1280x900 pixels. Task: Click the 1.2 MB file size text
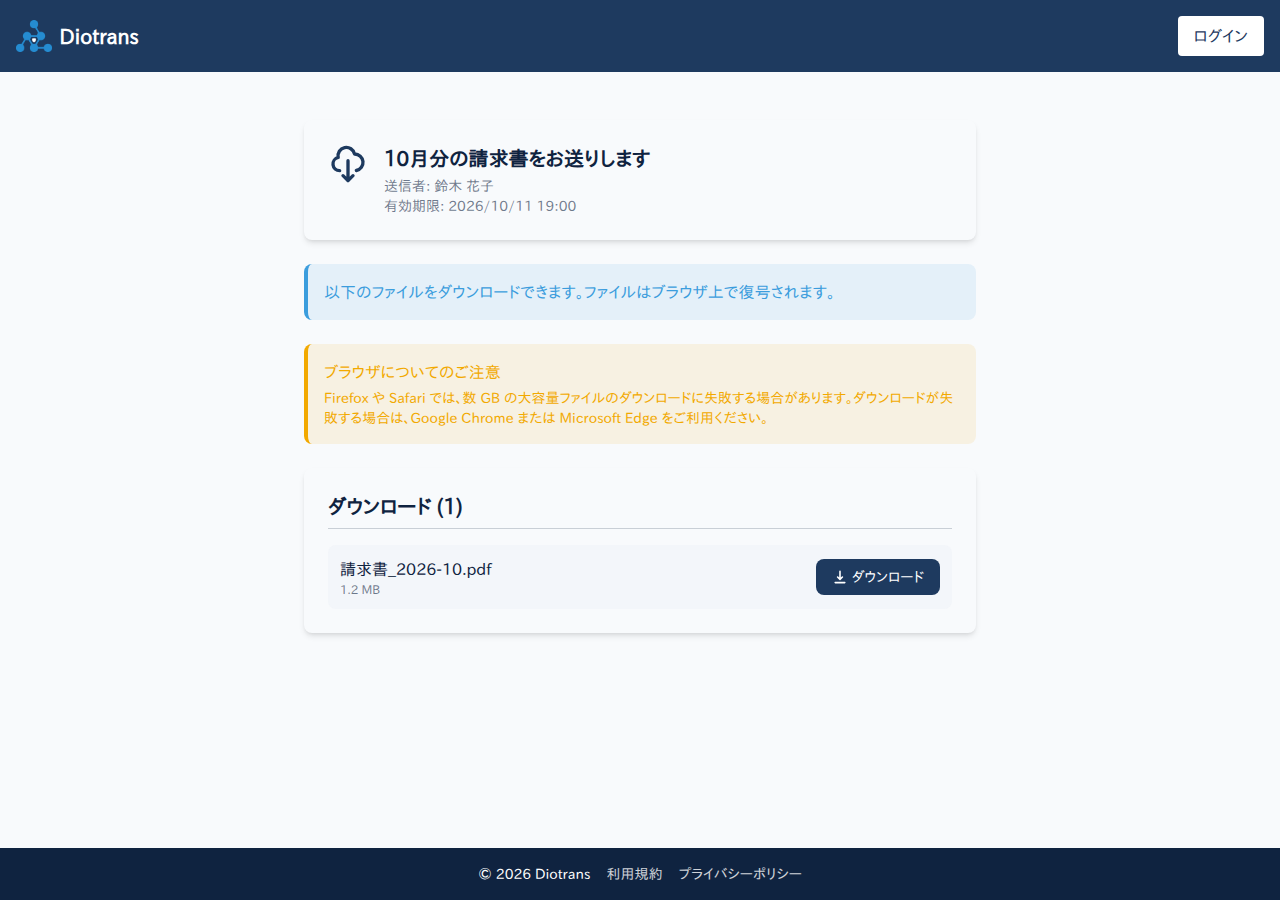360,590
